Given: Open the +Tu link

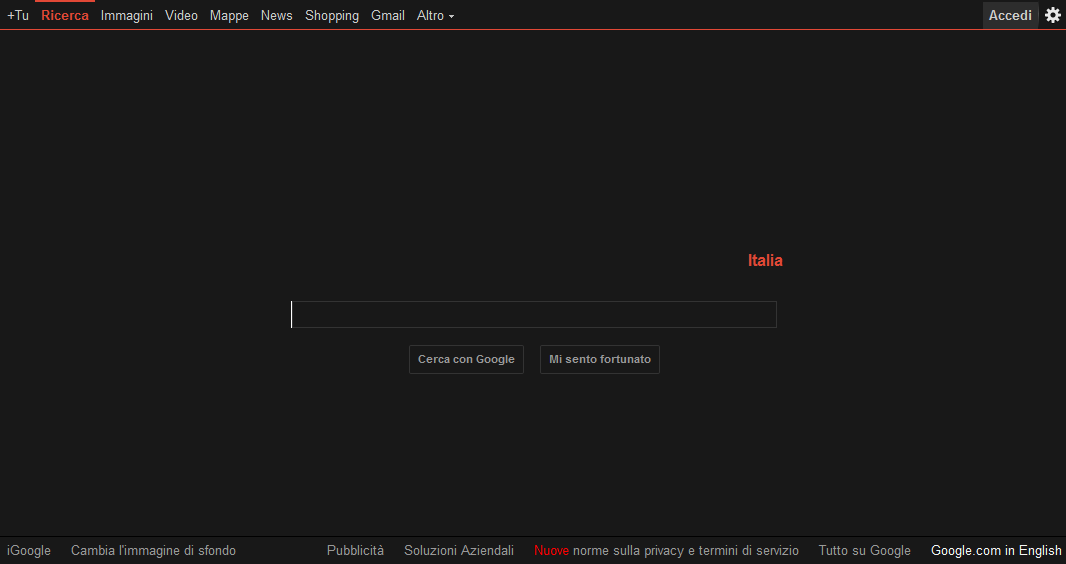Looking at the screenshot, I should pos(18,15).
